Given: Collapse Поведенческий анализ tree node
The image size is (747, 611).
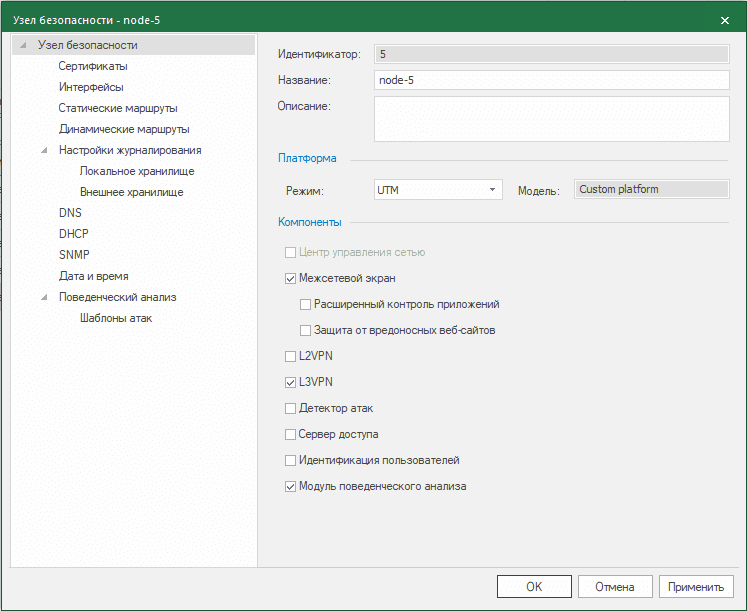Looking at the screenshot, I should [44, 297].
